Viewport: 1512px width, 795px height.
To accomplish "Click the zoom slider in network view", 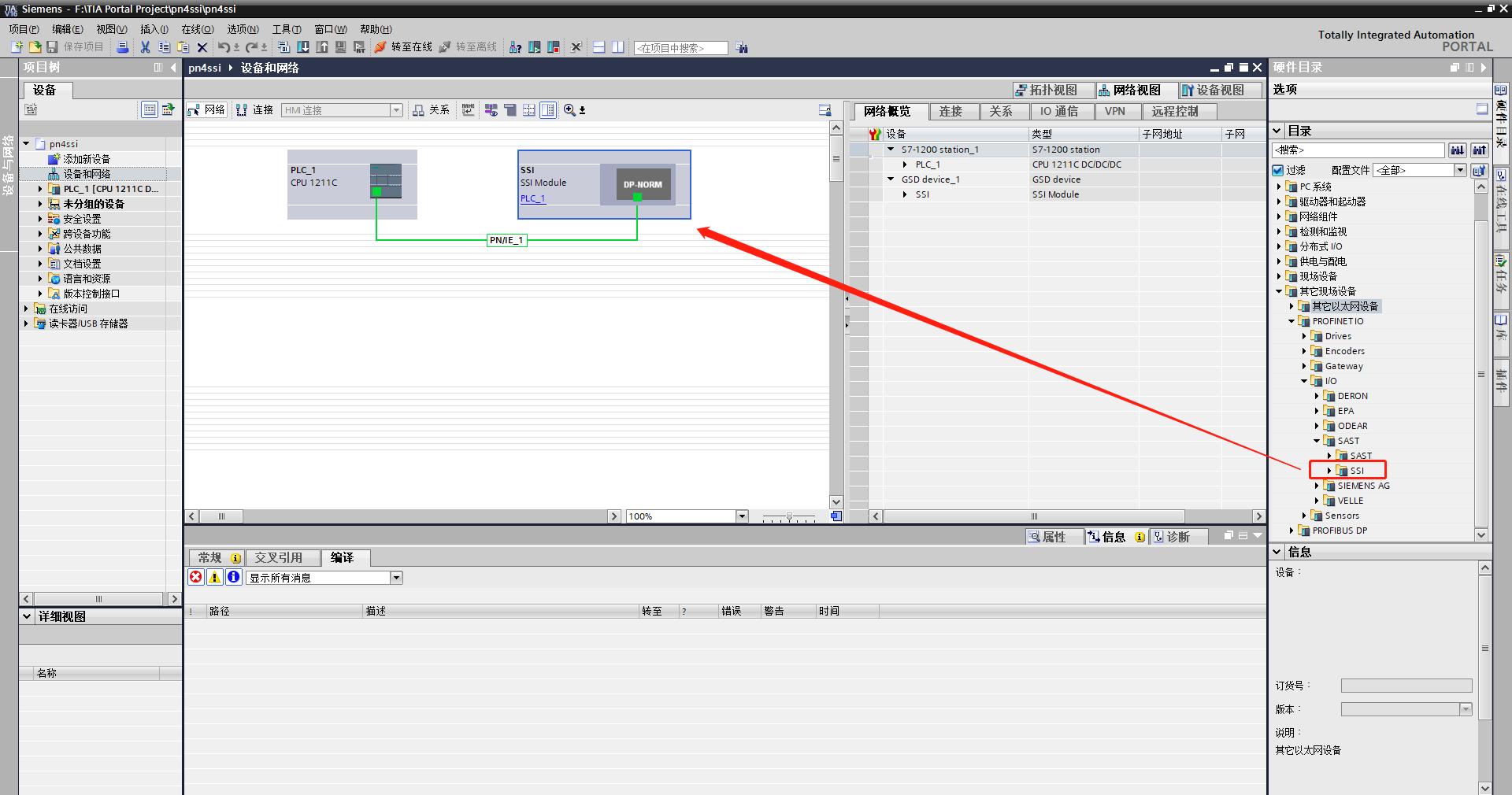I will [789, 516].
